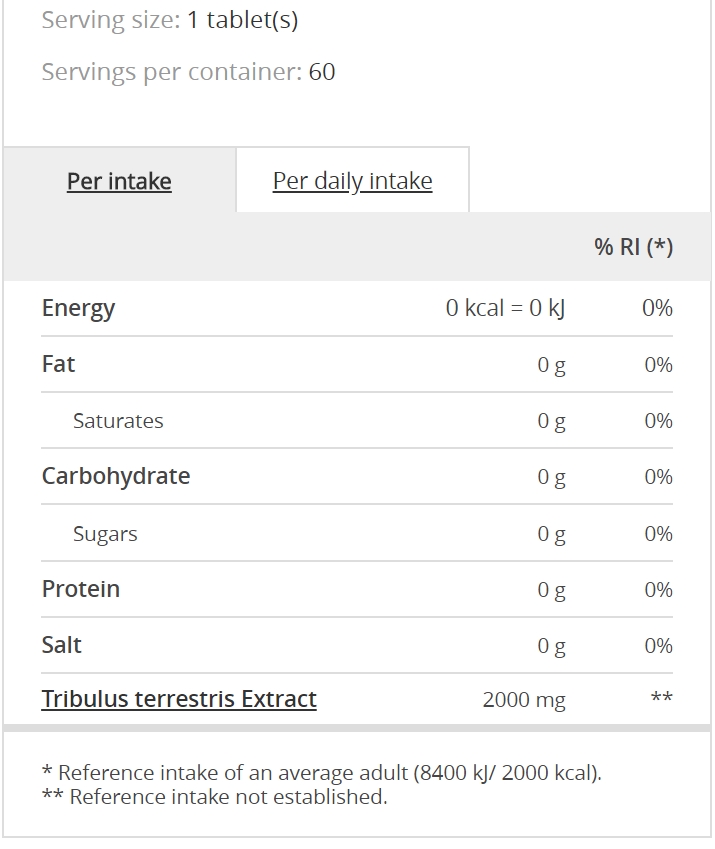Click the average adult reference intake footnote
This screenshot has height=849, width=715.
322,773
